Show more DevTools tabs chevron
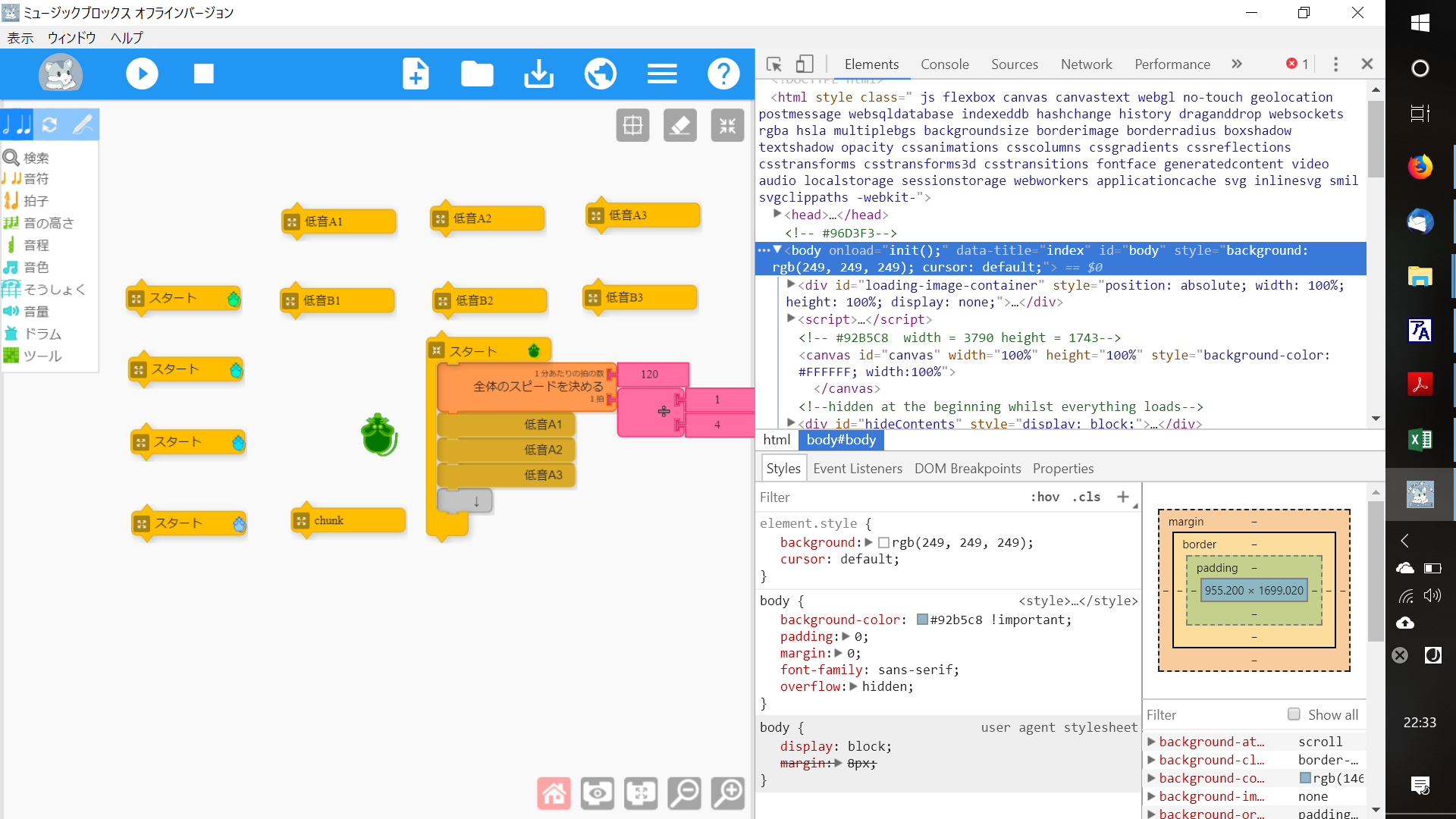This screenshot has height=819, width=1456. coord(1237,64)
